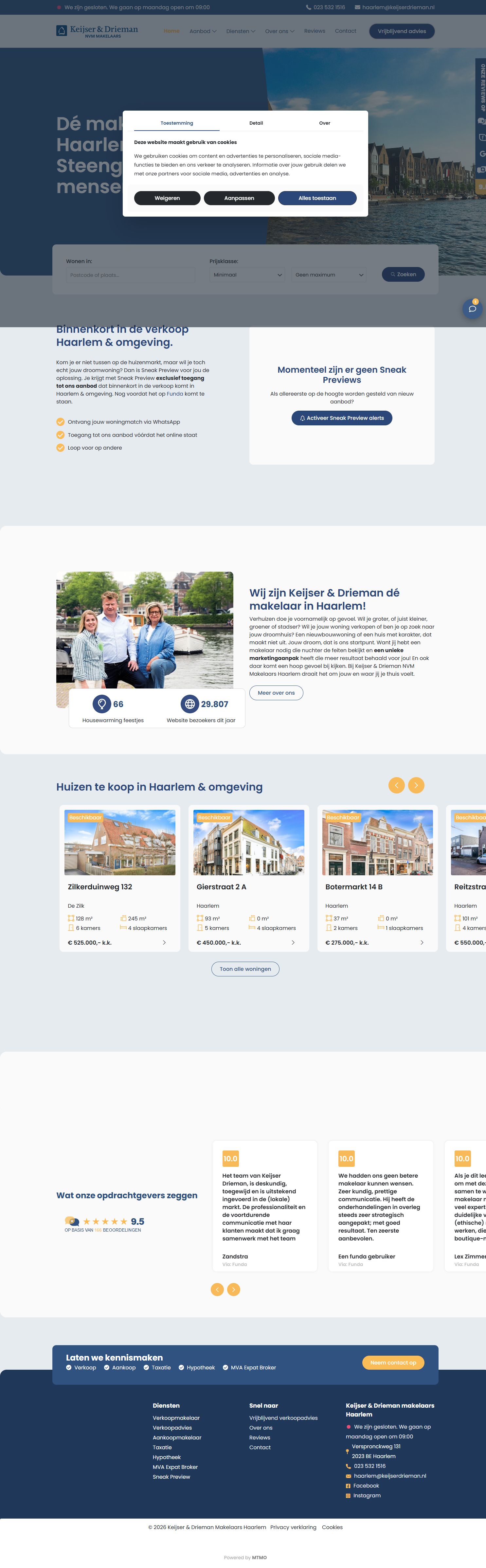This screenshot has height=1568, width=486.
Task: Switch to the Detail cookie tab
Action: [256, 123]
